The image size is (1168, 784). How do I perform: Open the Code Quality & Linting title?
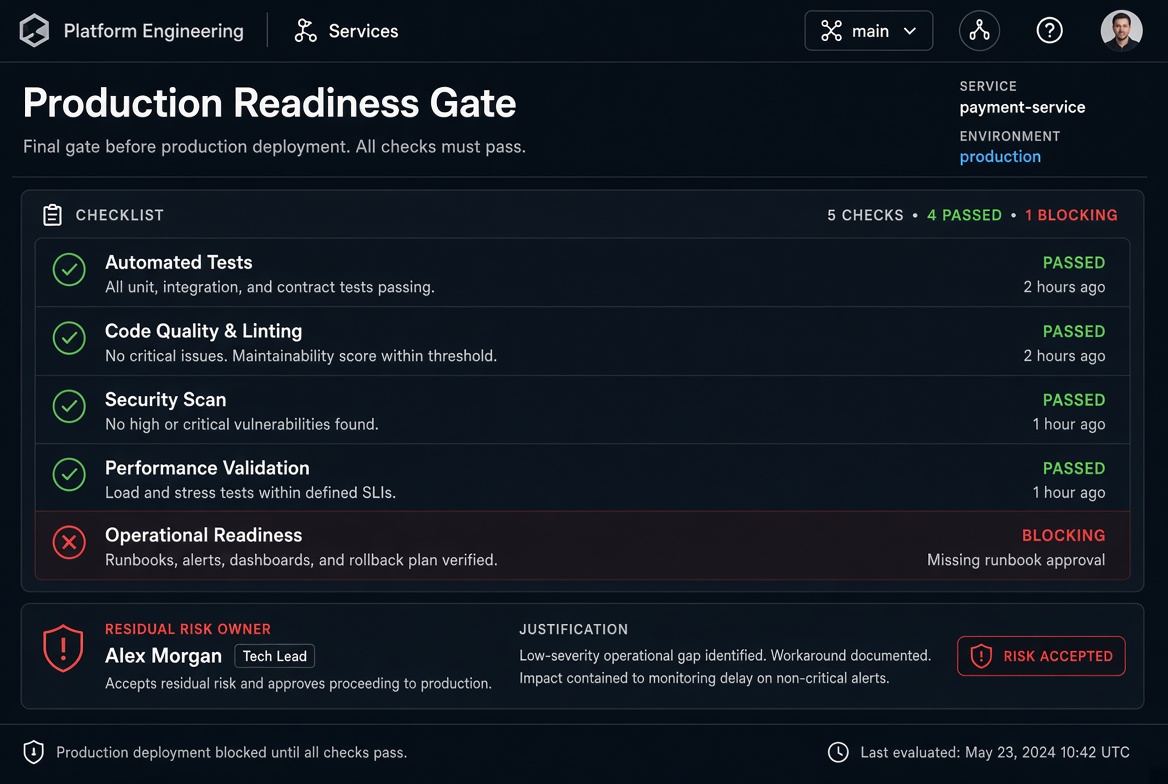click(x=203, y=331)
